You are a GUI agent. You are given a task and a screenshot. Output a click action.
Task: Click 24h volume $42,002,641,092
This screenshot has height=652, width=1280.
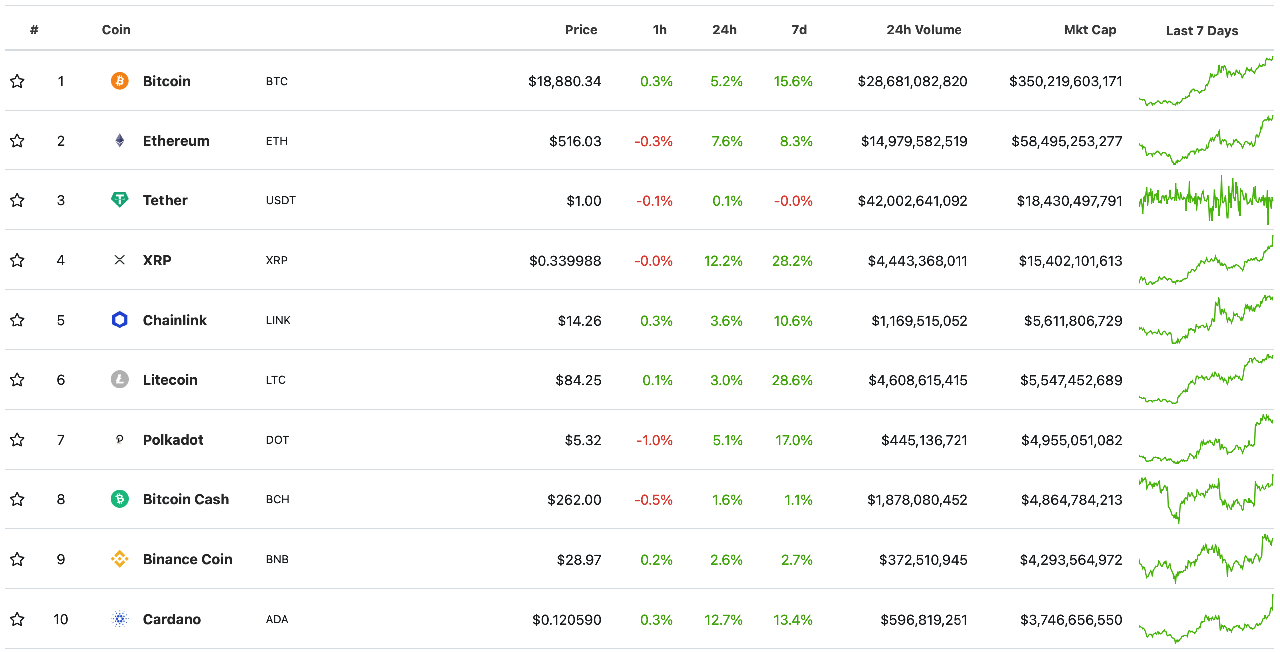click(913, 200)
